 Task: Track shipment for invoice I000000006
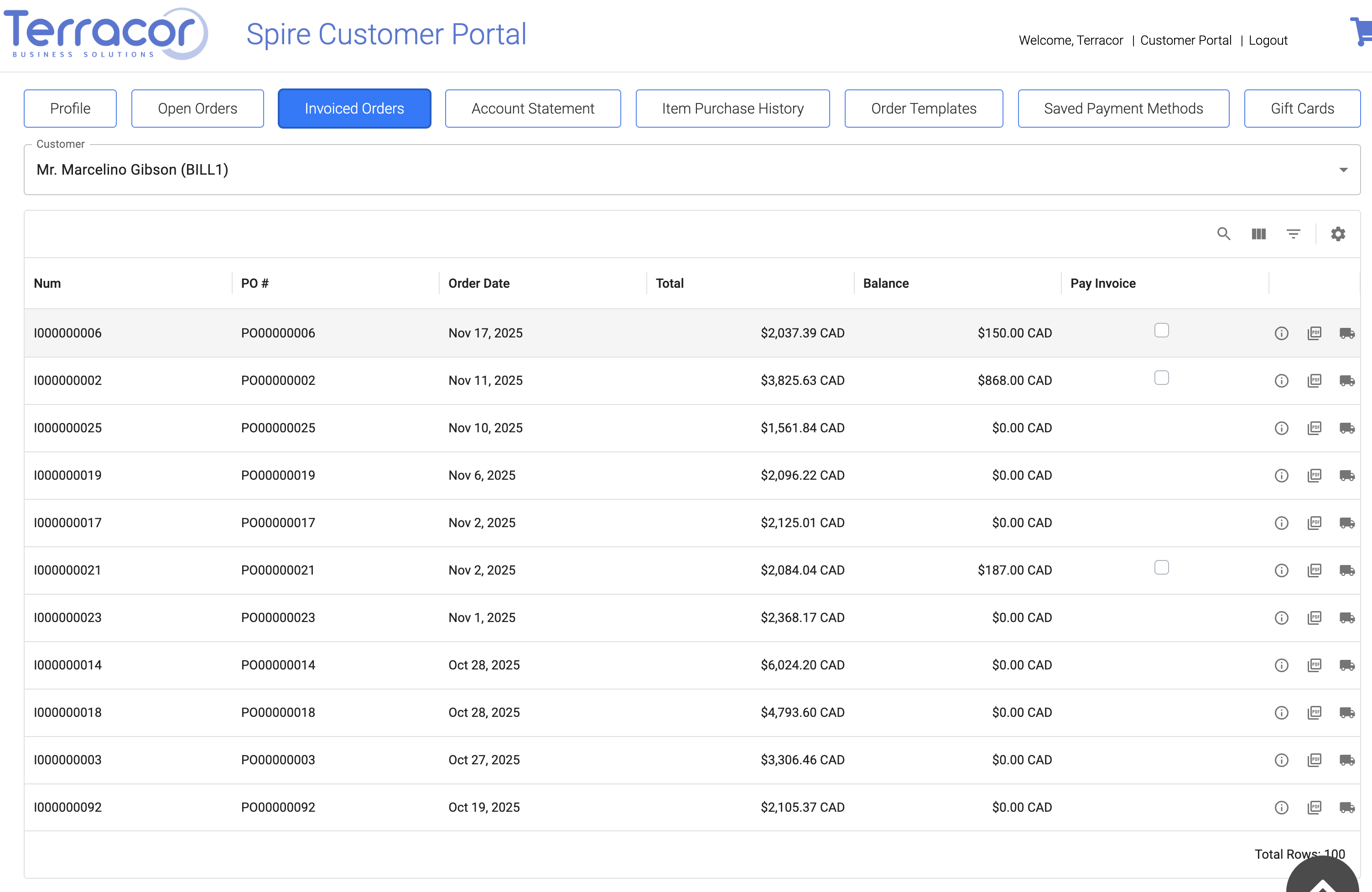click(x=1346, y=333)
